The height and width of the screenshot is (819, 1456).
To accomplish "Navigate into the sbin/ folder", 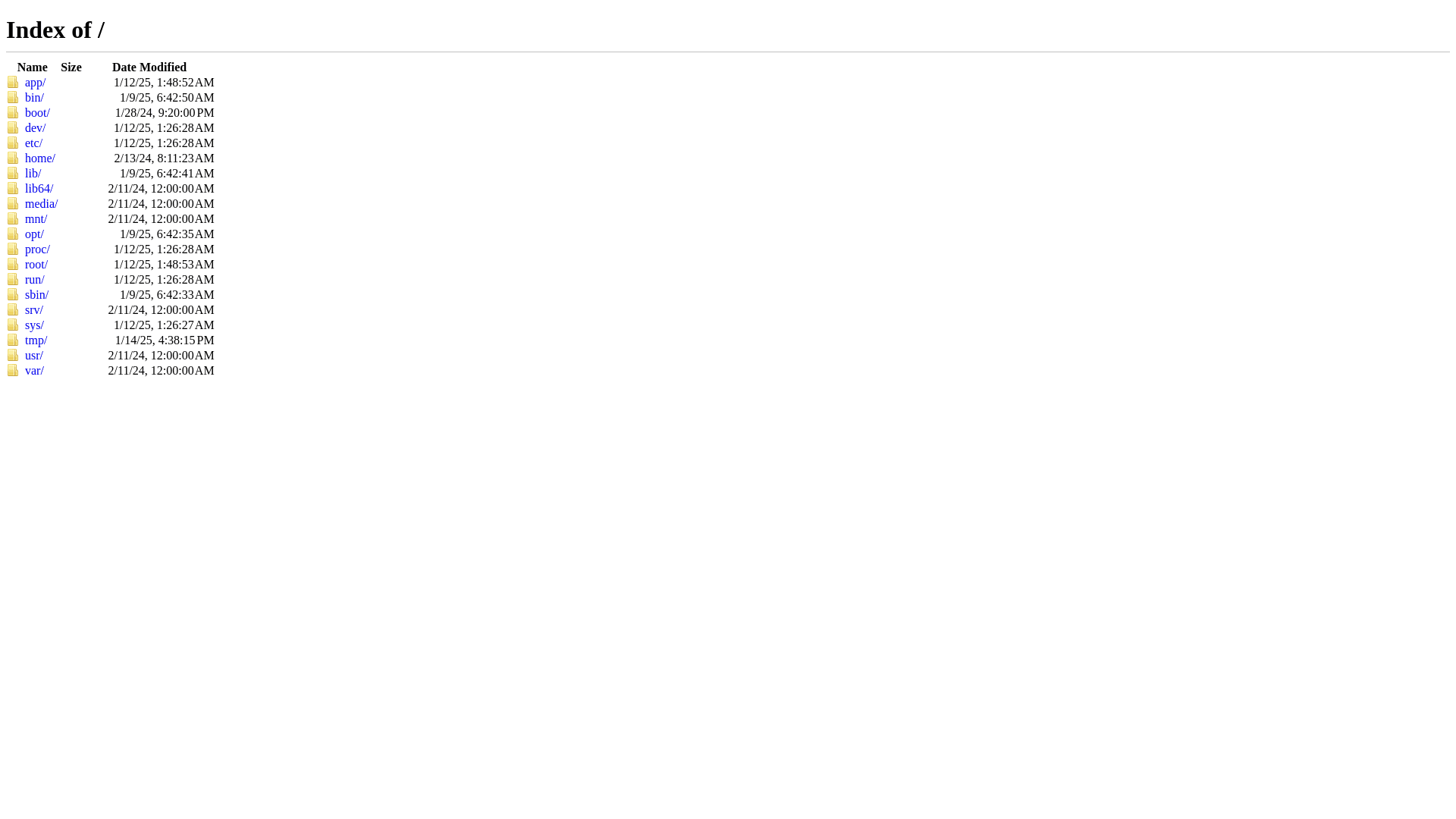I will tap(36, 294).
